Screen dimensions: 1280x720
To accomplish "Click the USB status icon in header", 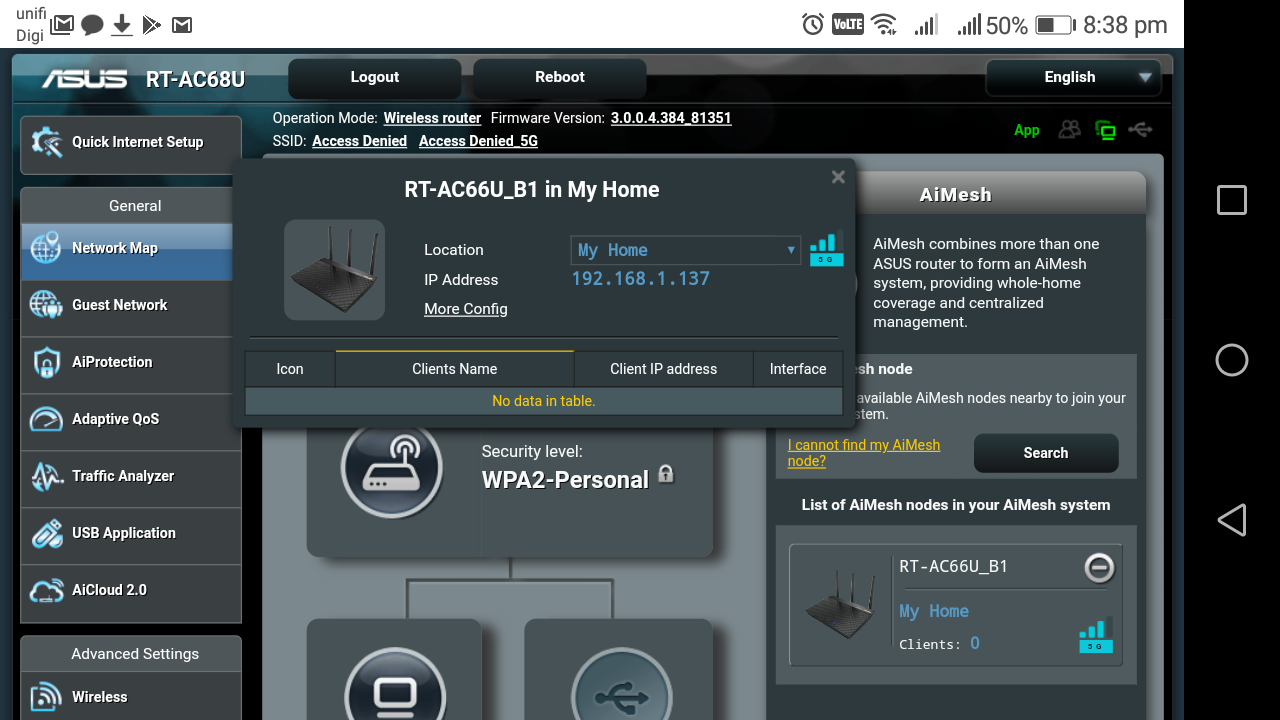I will [x=1140, y=130].
